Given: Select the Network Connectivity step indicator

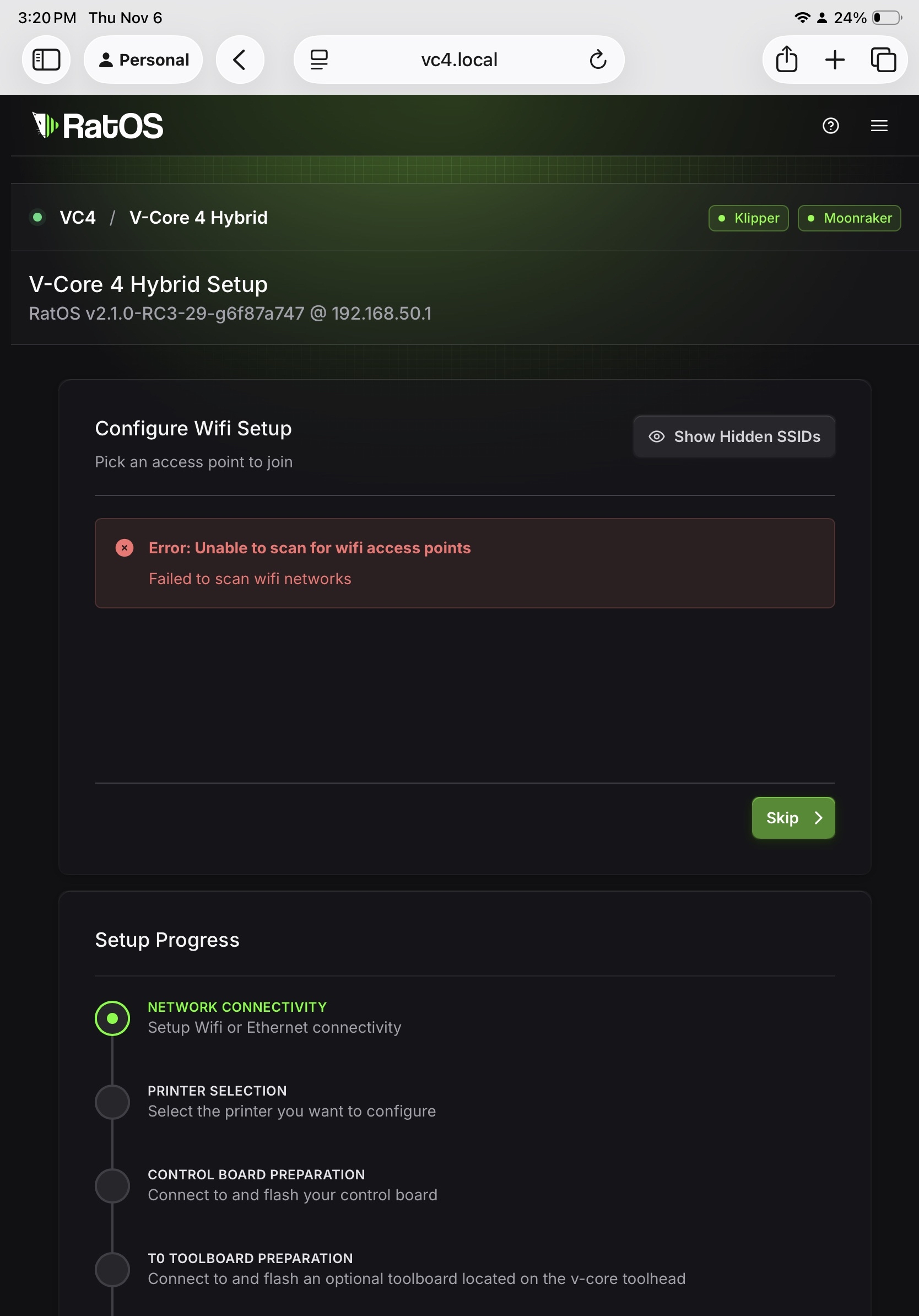Looking at the screenshot, I should [112, 1018].
